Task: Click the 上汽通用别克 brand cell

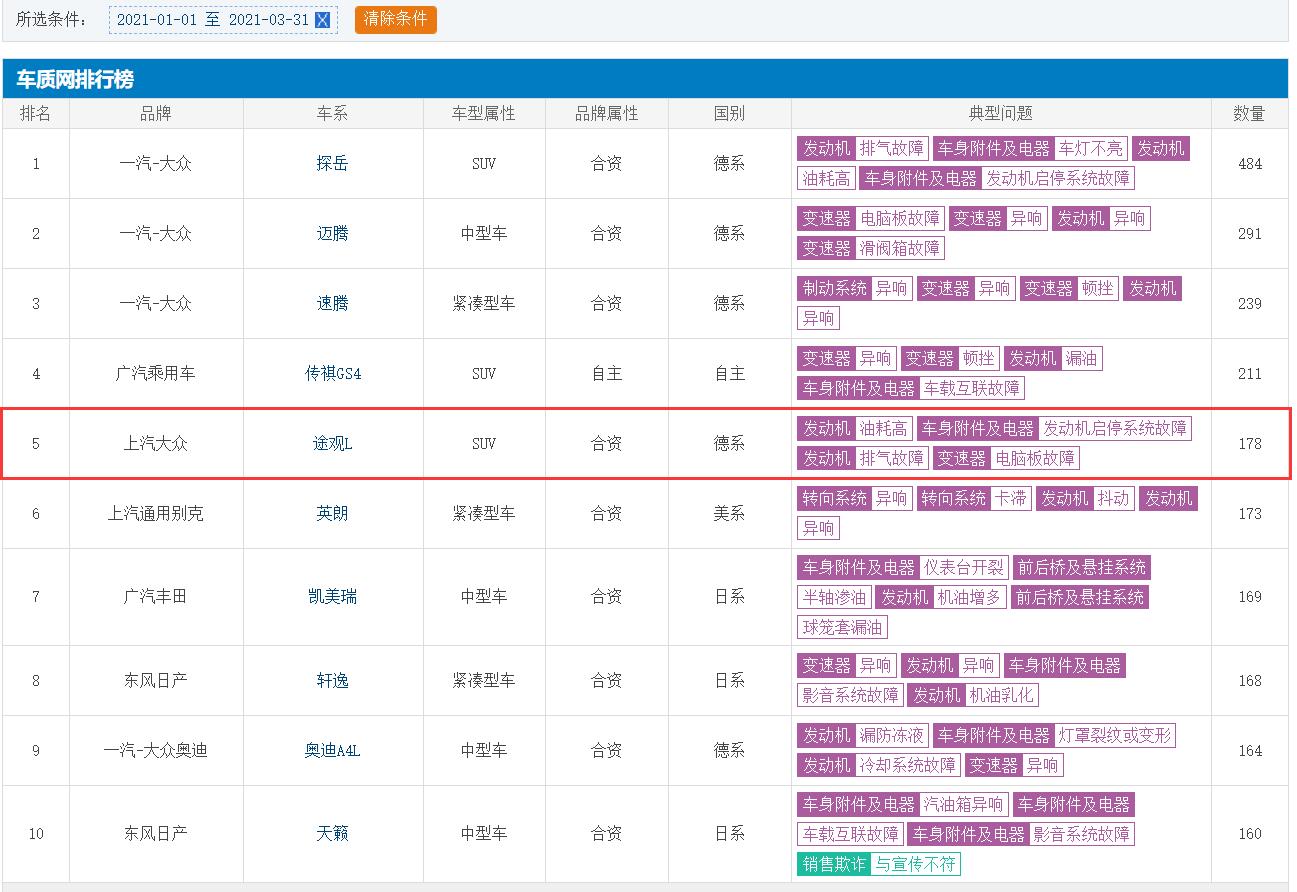Action: [x=156, y=514]
